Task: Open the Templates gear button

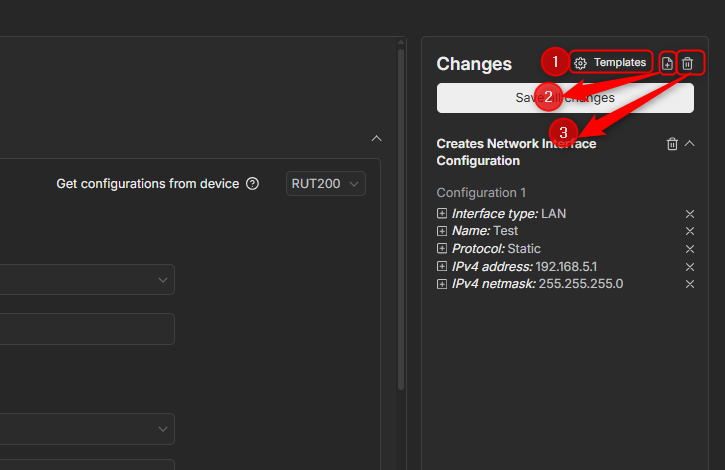Action: click(610, 63)
